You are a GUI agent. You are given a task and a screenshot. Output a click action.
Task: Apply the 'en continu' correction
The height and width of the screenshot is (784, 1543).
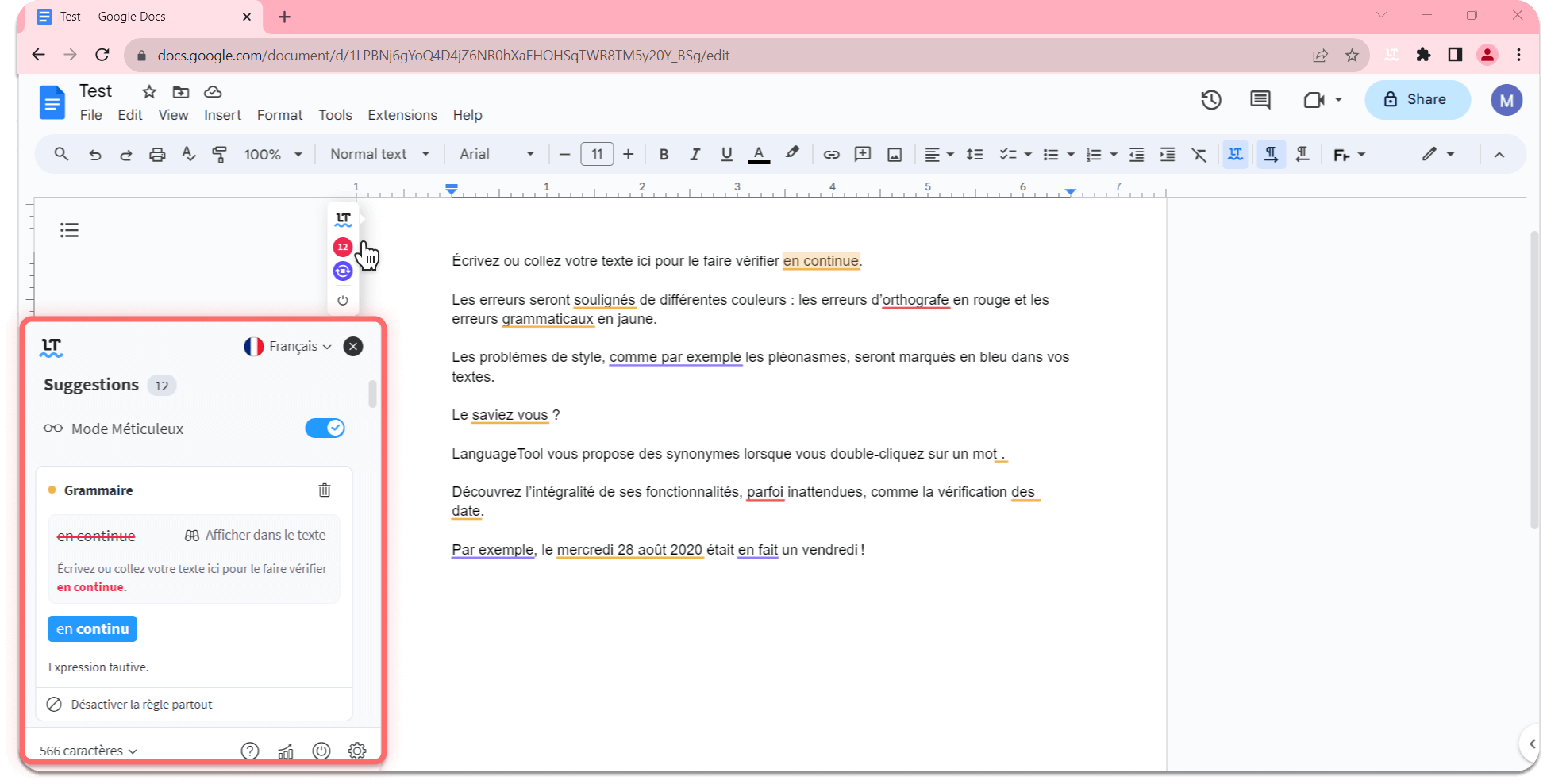(92, 629)
